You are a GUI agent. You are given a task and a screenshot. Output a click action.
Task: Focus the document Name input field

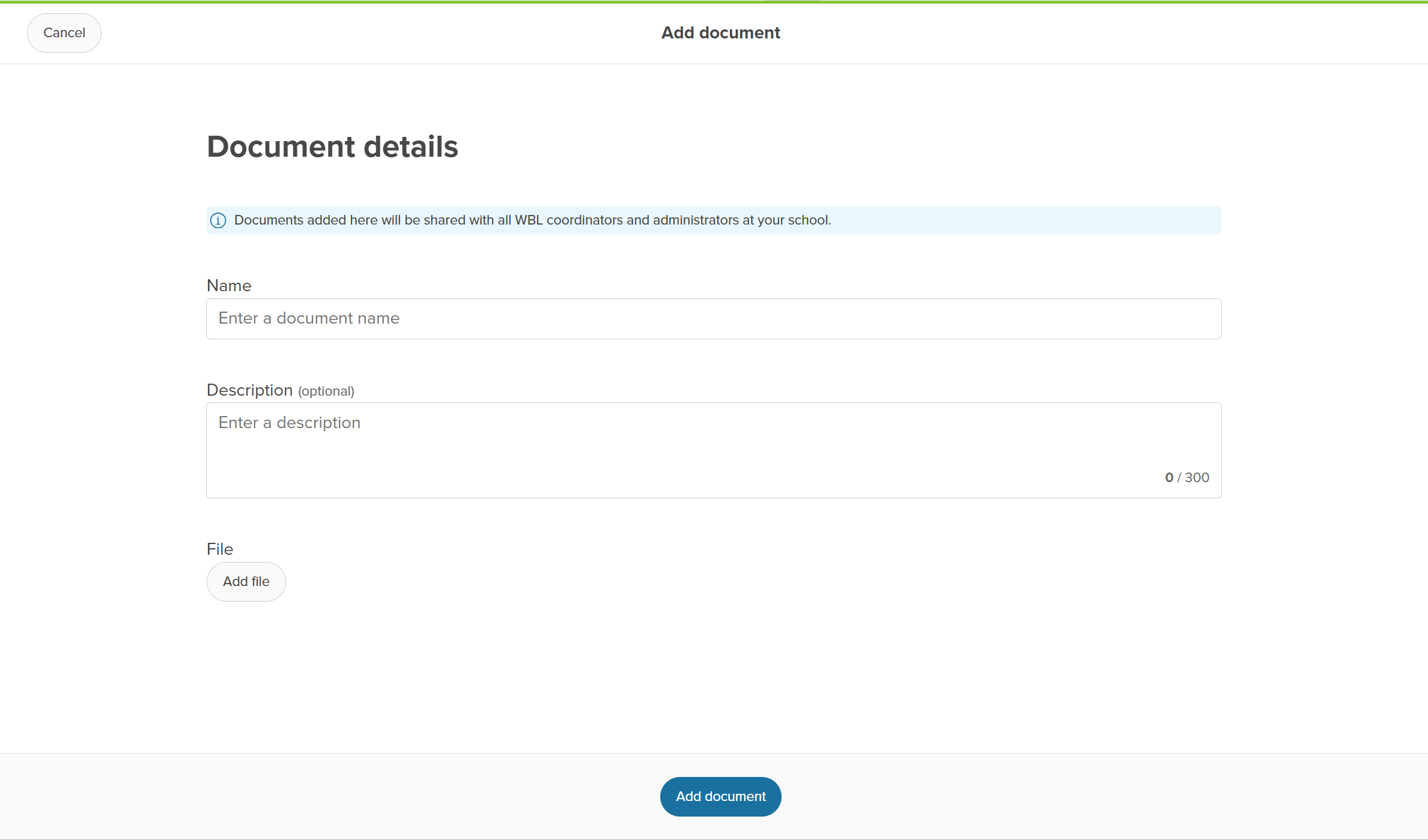[714, 319]
